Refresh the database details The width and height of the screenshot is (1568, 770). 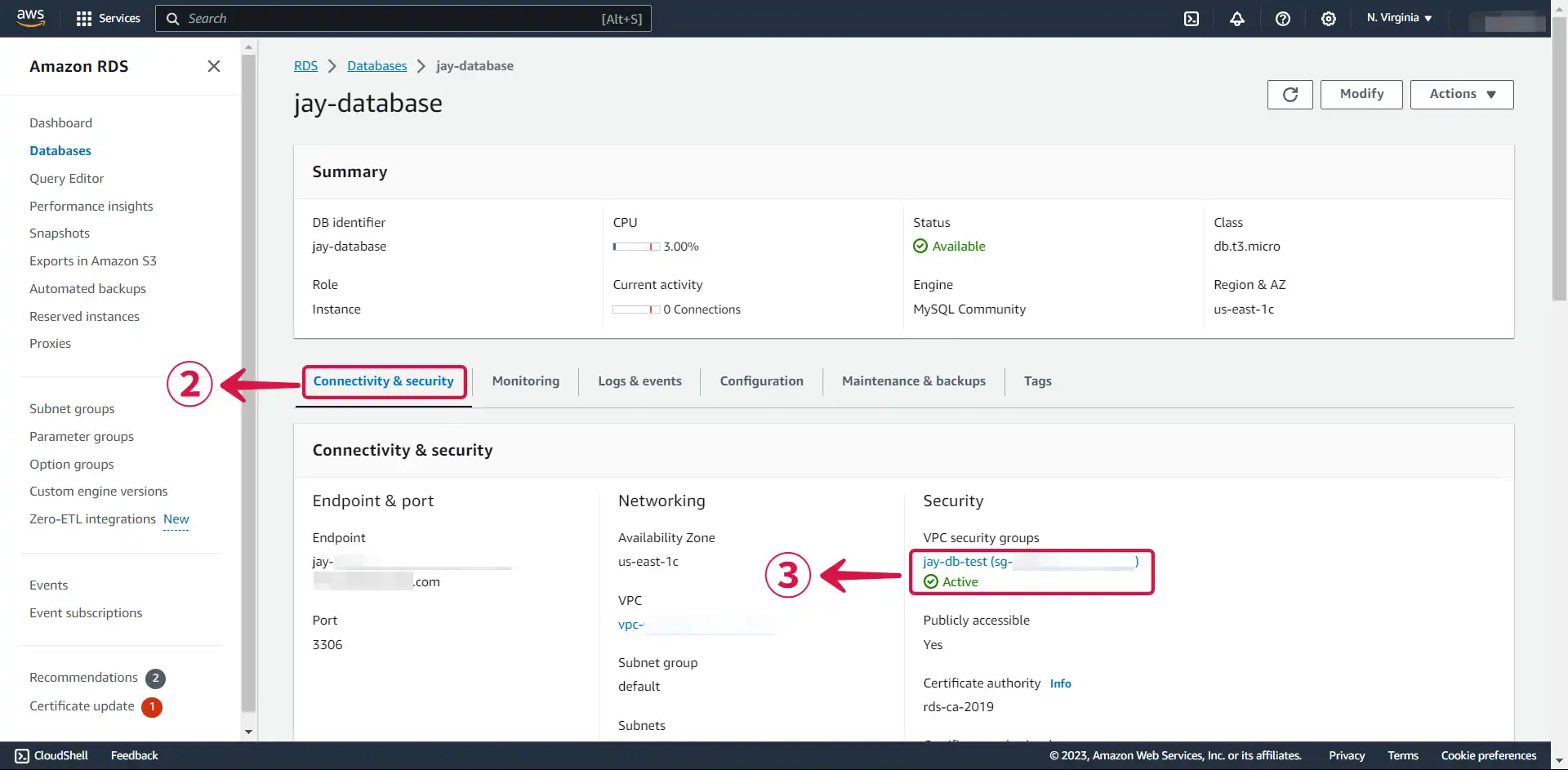click(1290, 95)
